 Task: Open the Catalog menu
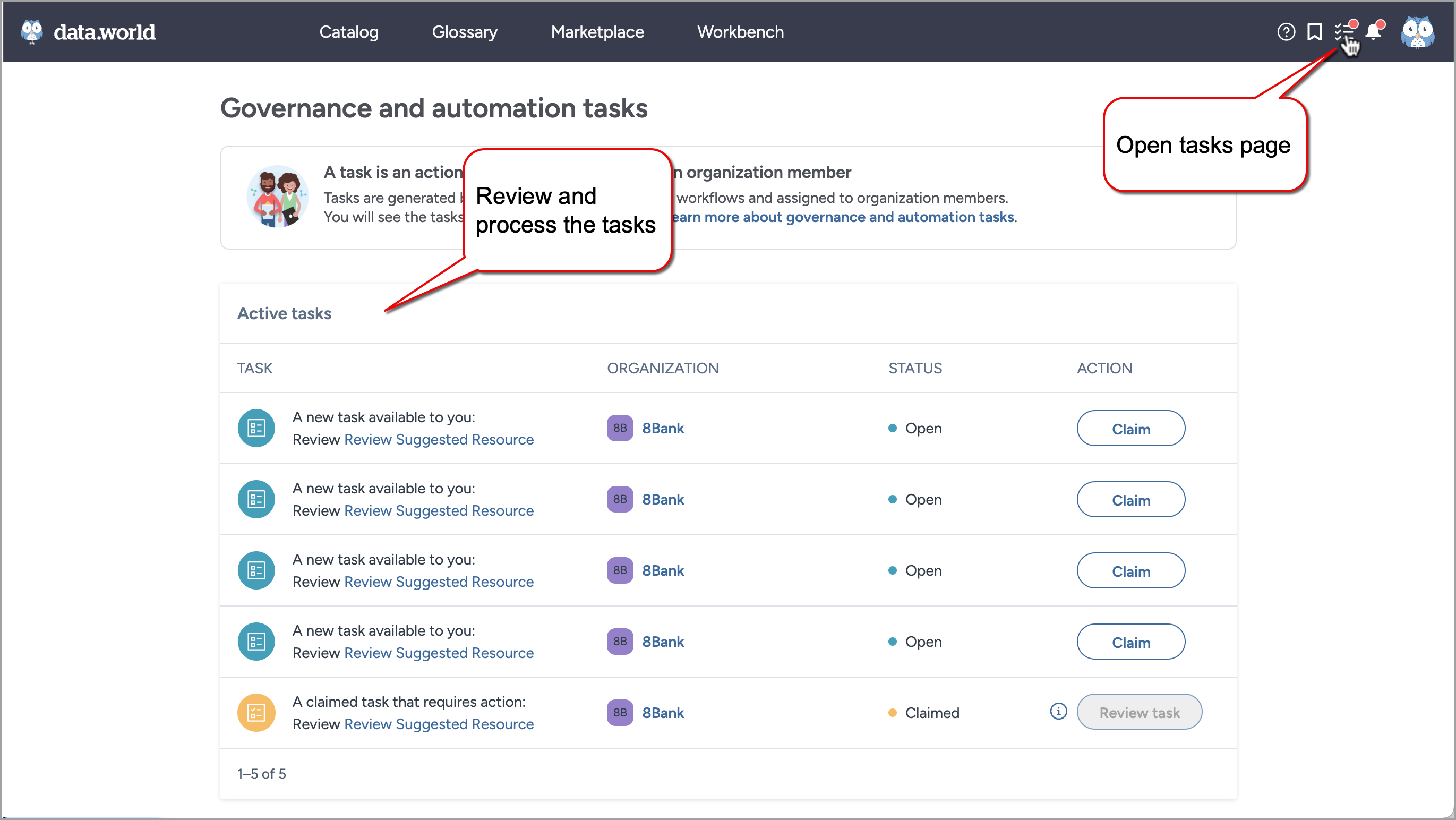[349, 32]
